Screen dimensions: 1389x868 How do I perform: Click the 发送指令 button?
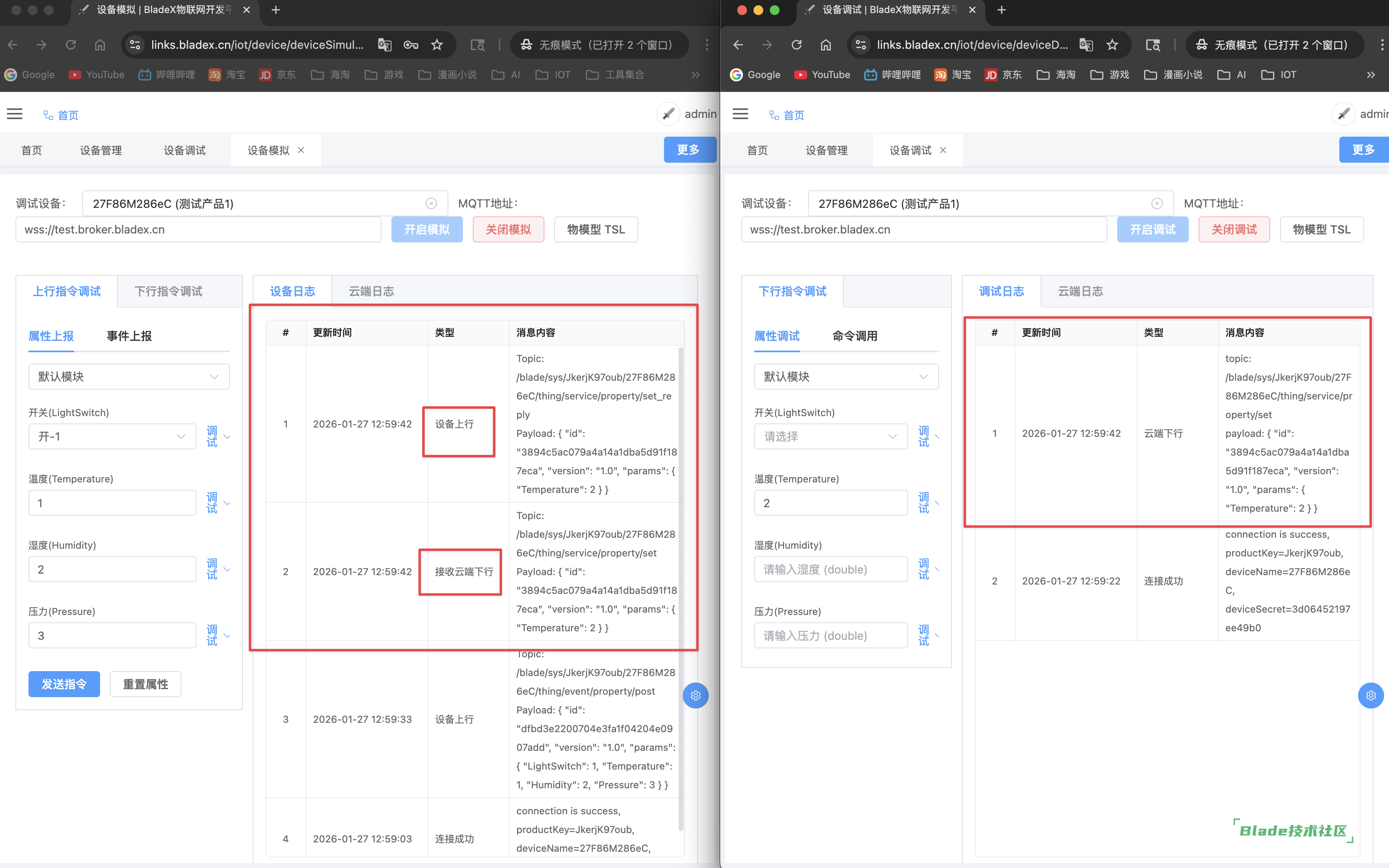pos(64,684)
